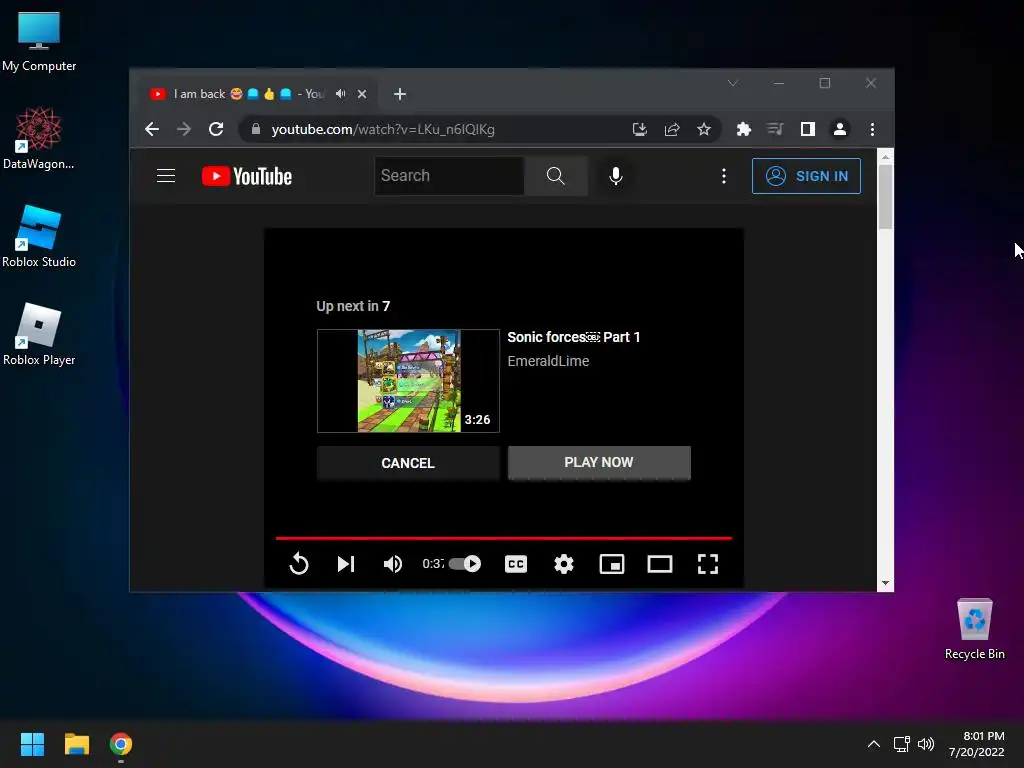Click the EmeraldLime channel name

[548, 361]
